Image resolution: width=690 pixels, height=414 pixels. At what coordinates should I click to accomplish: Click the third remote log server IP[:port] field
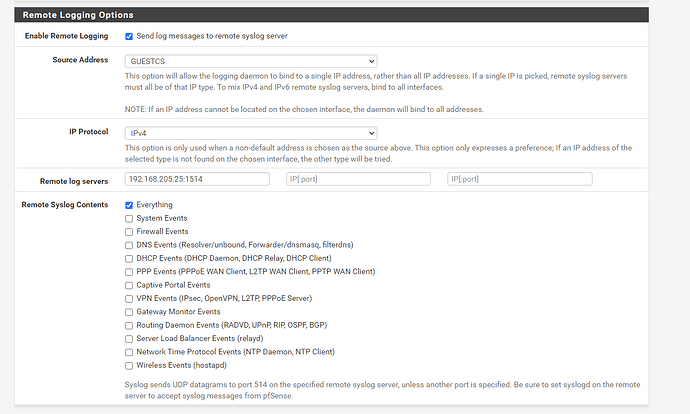tap(520, 179)
